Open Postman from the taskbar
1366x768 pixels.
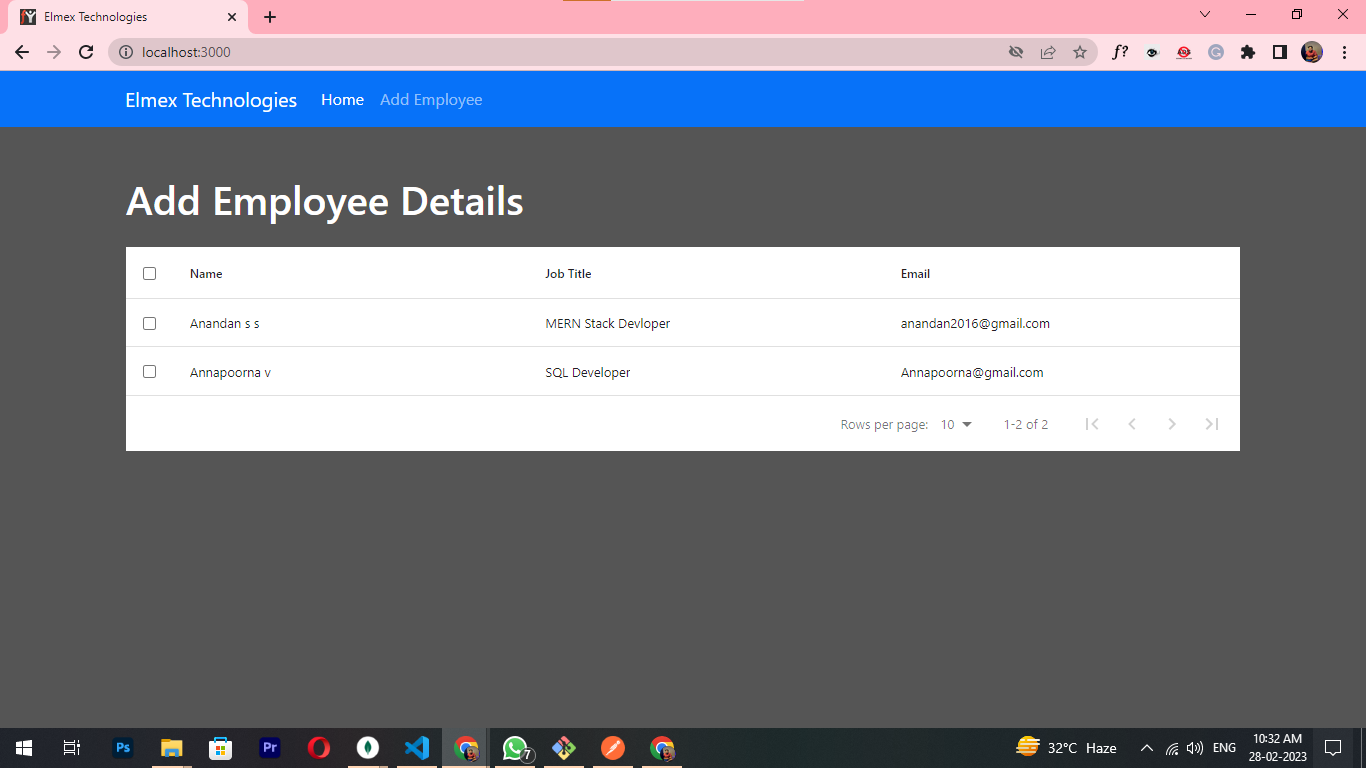pyautogui.click(x=613, y=748)
